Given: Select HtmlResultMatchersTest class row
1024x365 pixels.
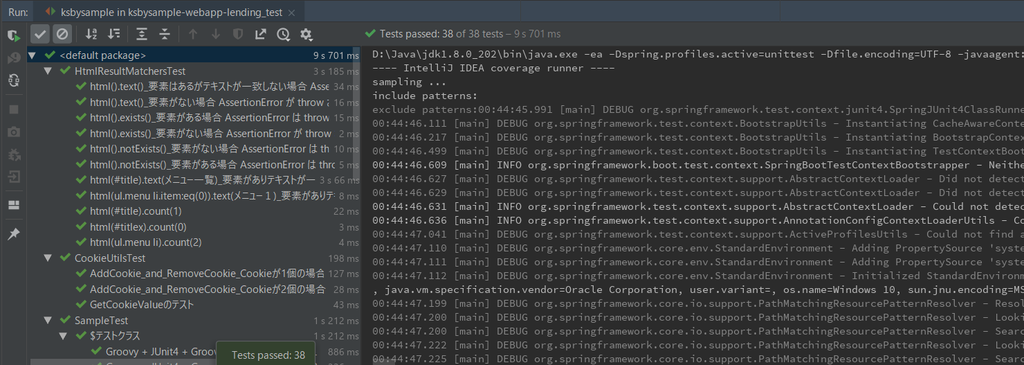Looking at the screenshot, I should point(194,71).
